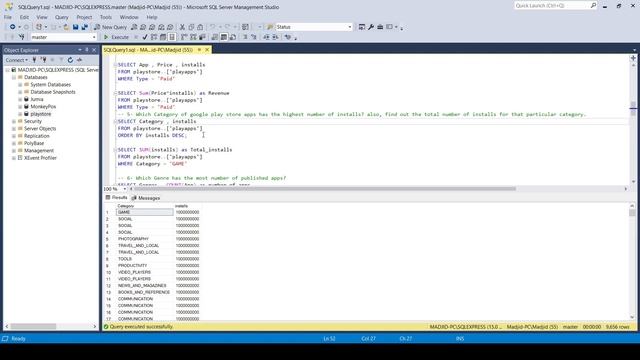Click the Connect plug icon in Object Explorer

coord(34,60)
